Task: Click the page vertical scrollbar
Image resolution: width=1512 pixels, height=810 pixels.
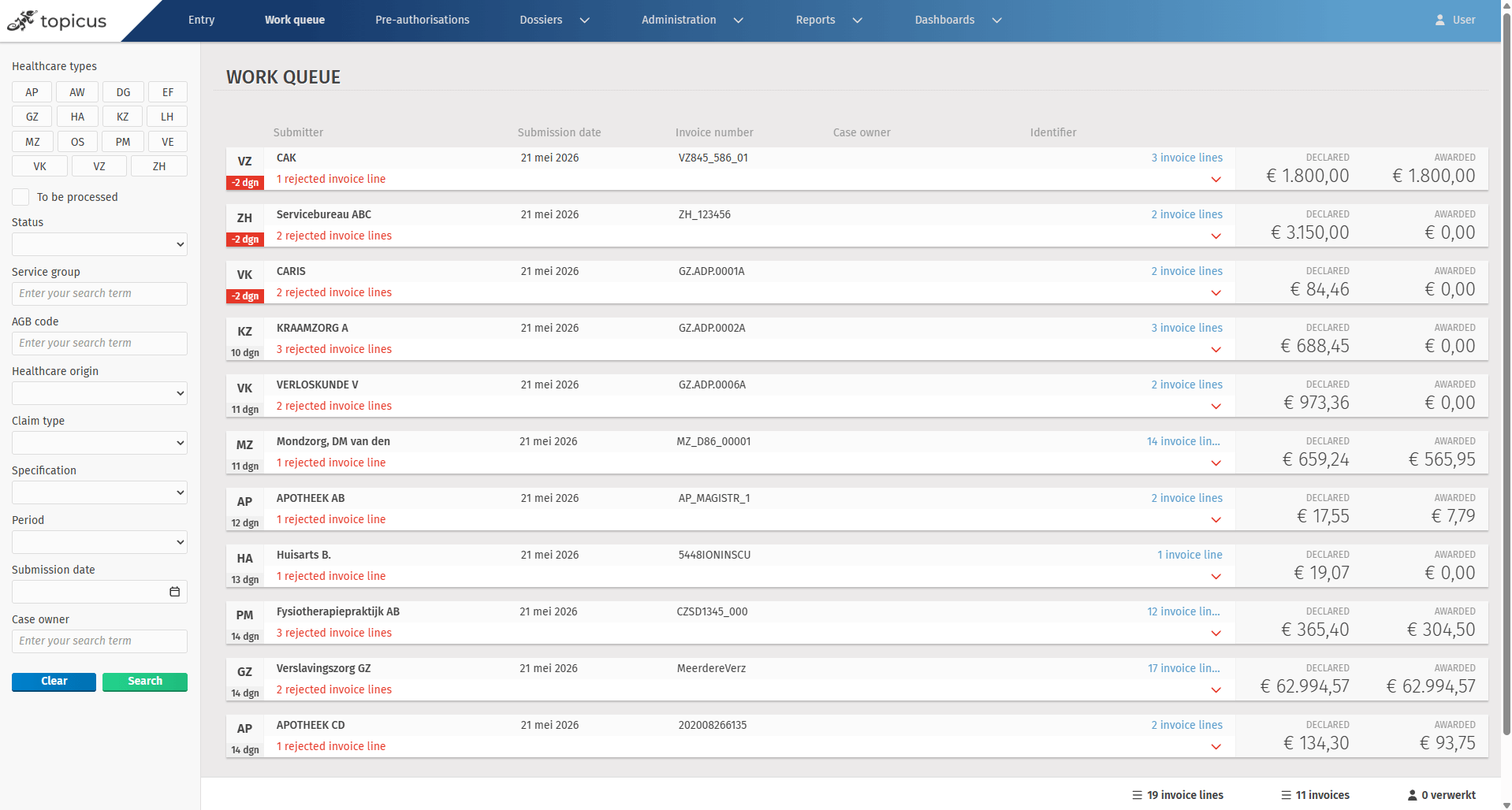Action: (1506, 374)
